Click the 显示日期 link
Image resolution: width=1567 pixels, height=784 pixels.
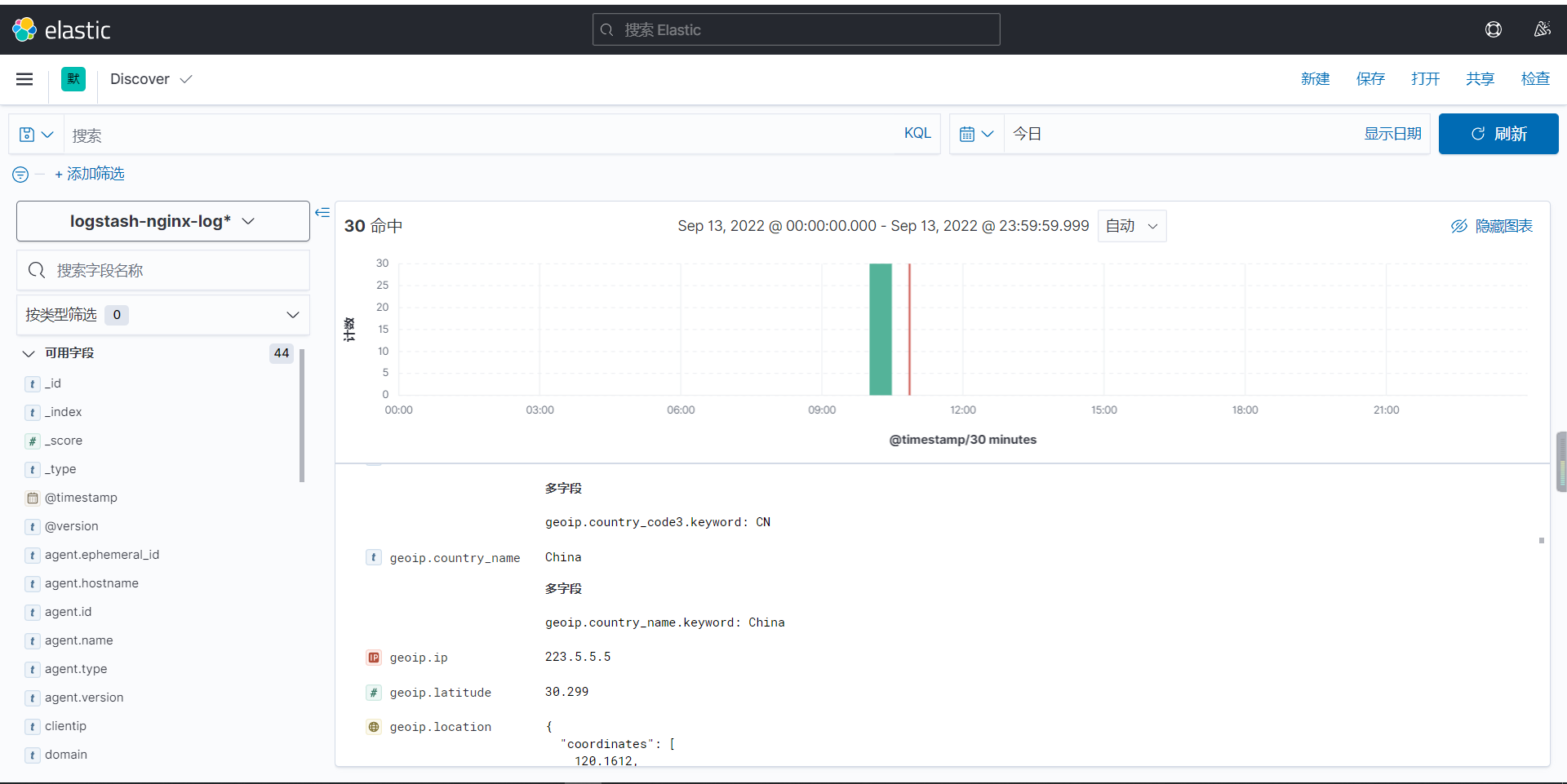point(1392,134)
